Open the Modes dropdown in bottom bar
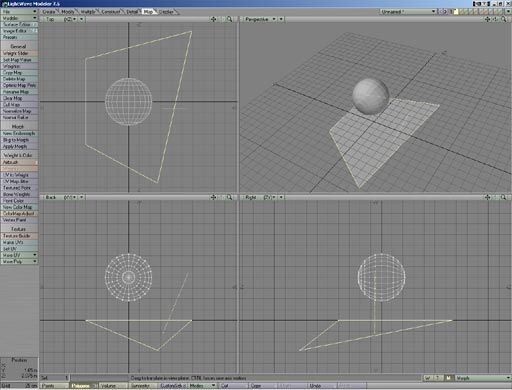 (202, 386)
